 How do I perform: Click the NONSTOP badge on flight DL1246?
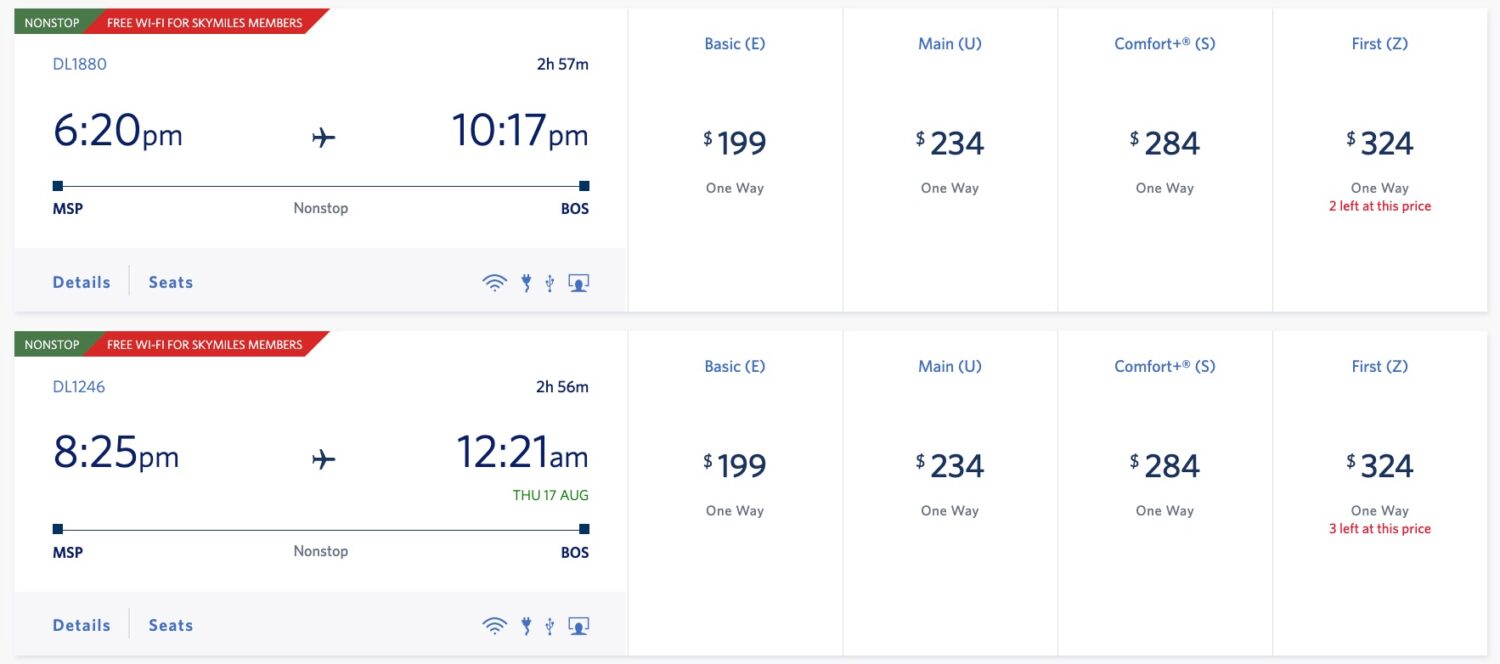(x=52, y=343)
